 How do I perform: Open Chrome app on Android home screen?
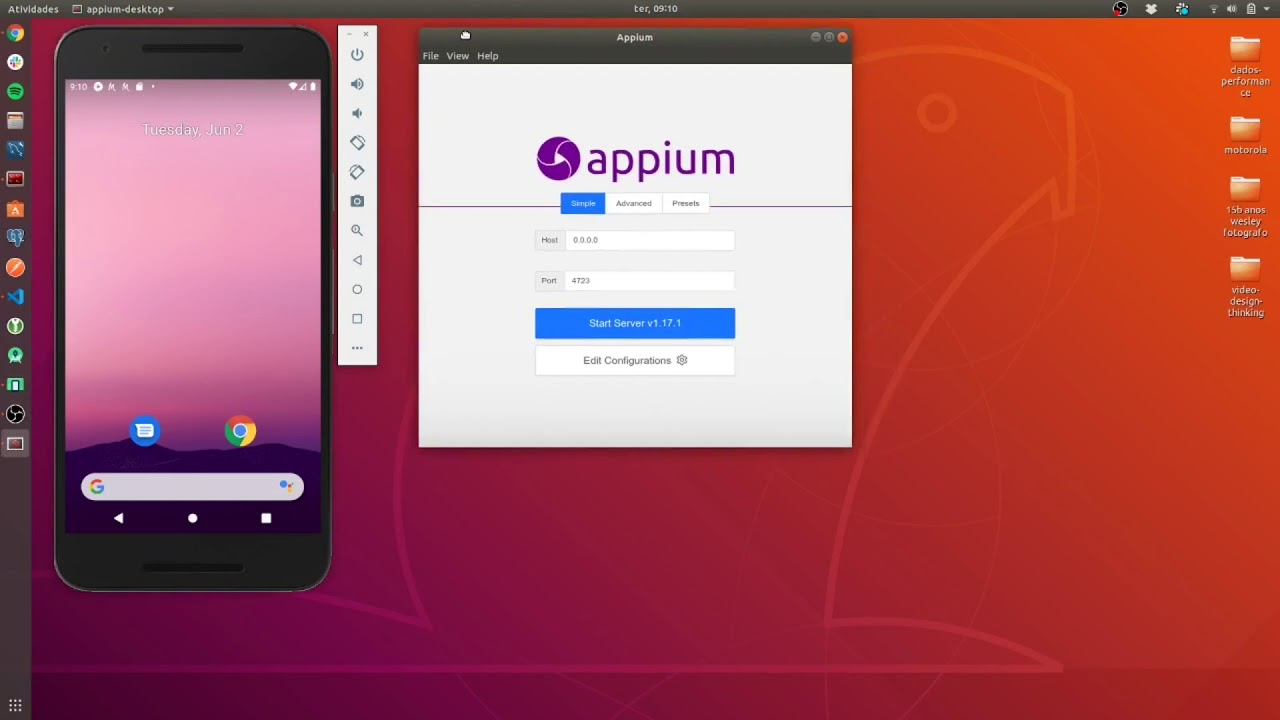[240, 431]
